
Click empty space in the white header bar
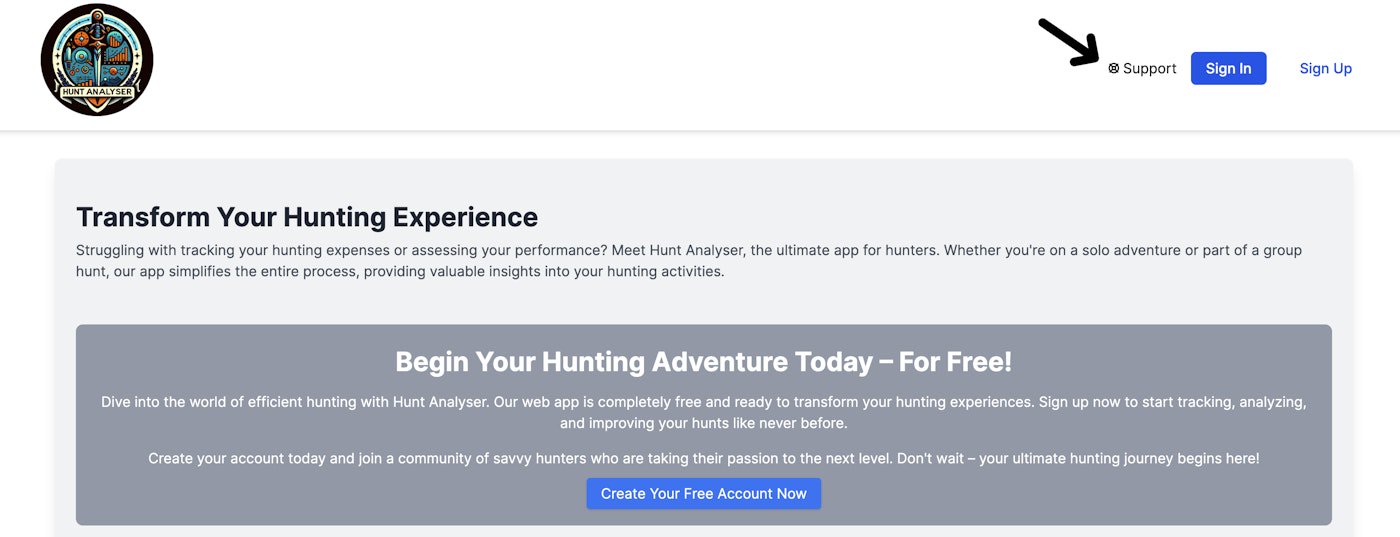(x=600, y=65)
